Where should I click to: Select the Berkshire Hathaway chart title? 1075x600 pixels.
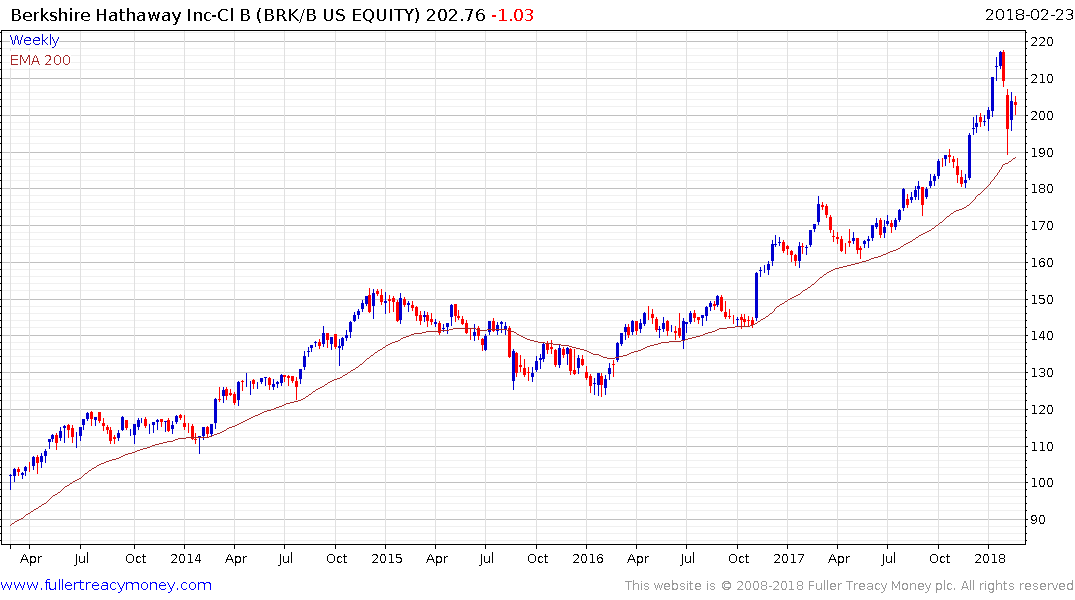215,14
